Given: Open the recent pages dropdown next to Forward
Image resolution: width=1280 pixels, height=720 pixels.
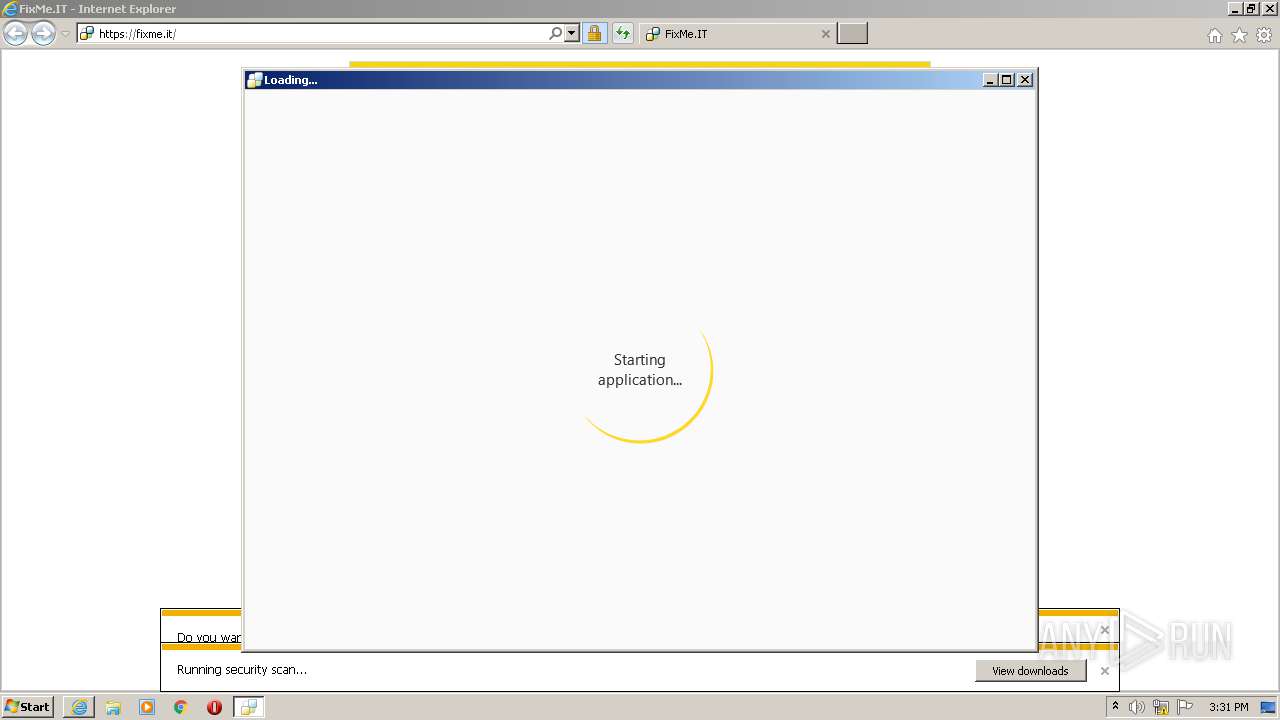Looking at the screenshot, I should [x=65, y=34].
